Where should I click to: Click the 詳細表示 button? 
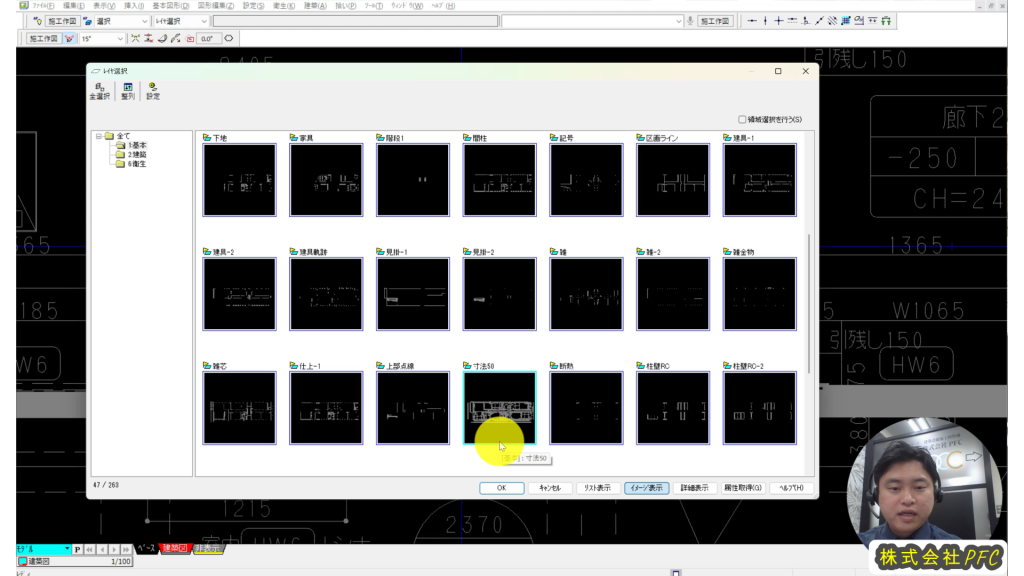tap(694, 488)
